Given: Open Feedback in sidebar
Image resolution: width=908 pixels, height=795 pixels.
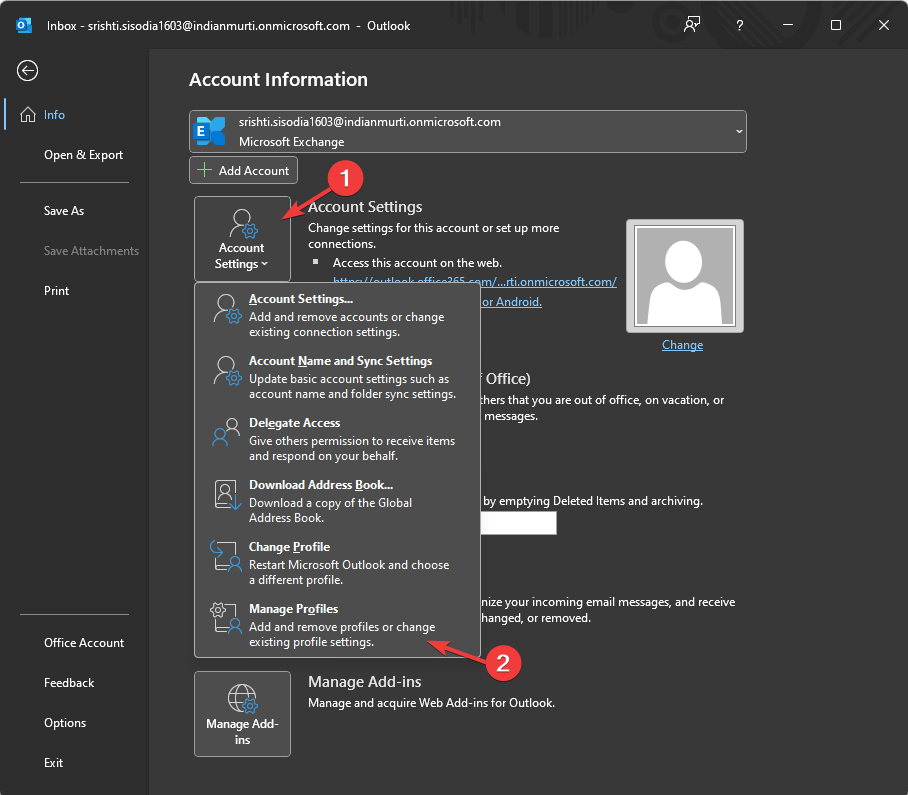Looking at the screenshot, I should (69, 683).
